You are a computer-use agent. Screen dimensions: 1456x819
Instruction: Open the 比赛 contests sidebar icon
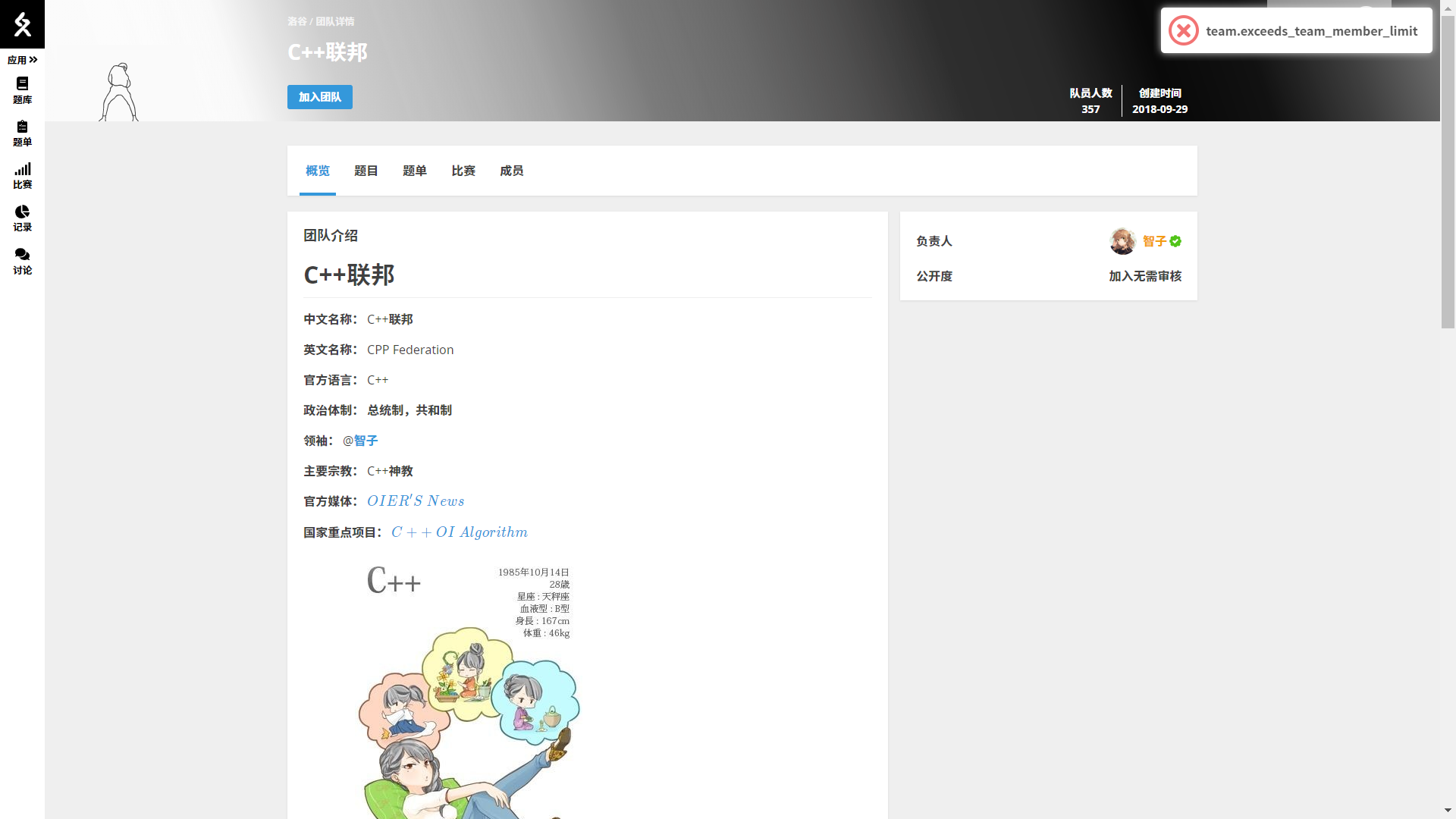tap(22, 175)
